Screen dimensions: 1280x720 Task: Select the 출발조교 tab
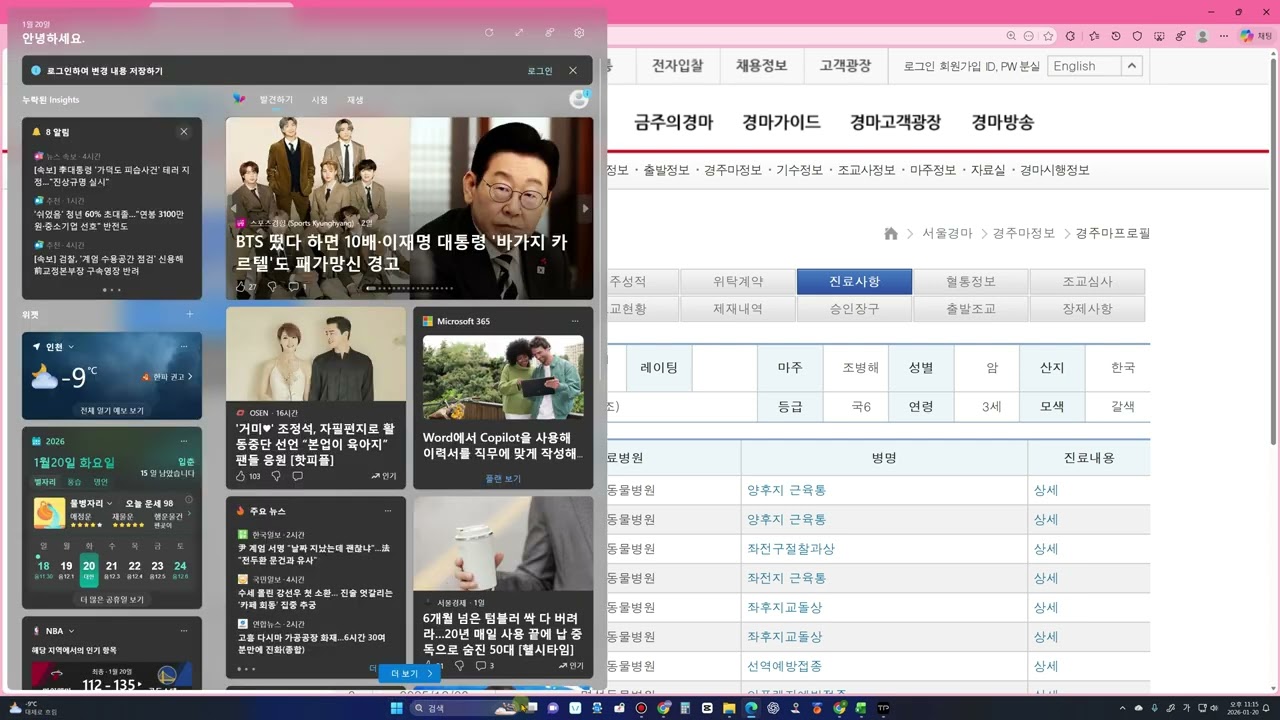[x=971, y=309]
